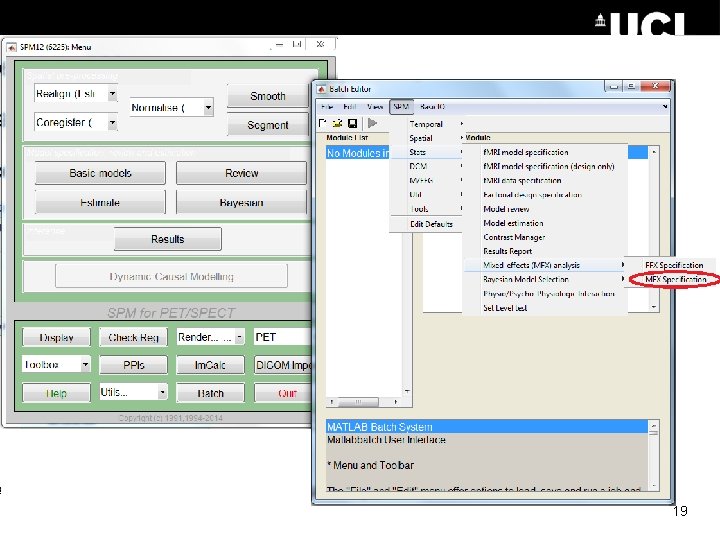Click the Estimate button

click(x=100, y=202)
